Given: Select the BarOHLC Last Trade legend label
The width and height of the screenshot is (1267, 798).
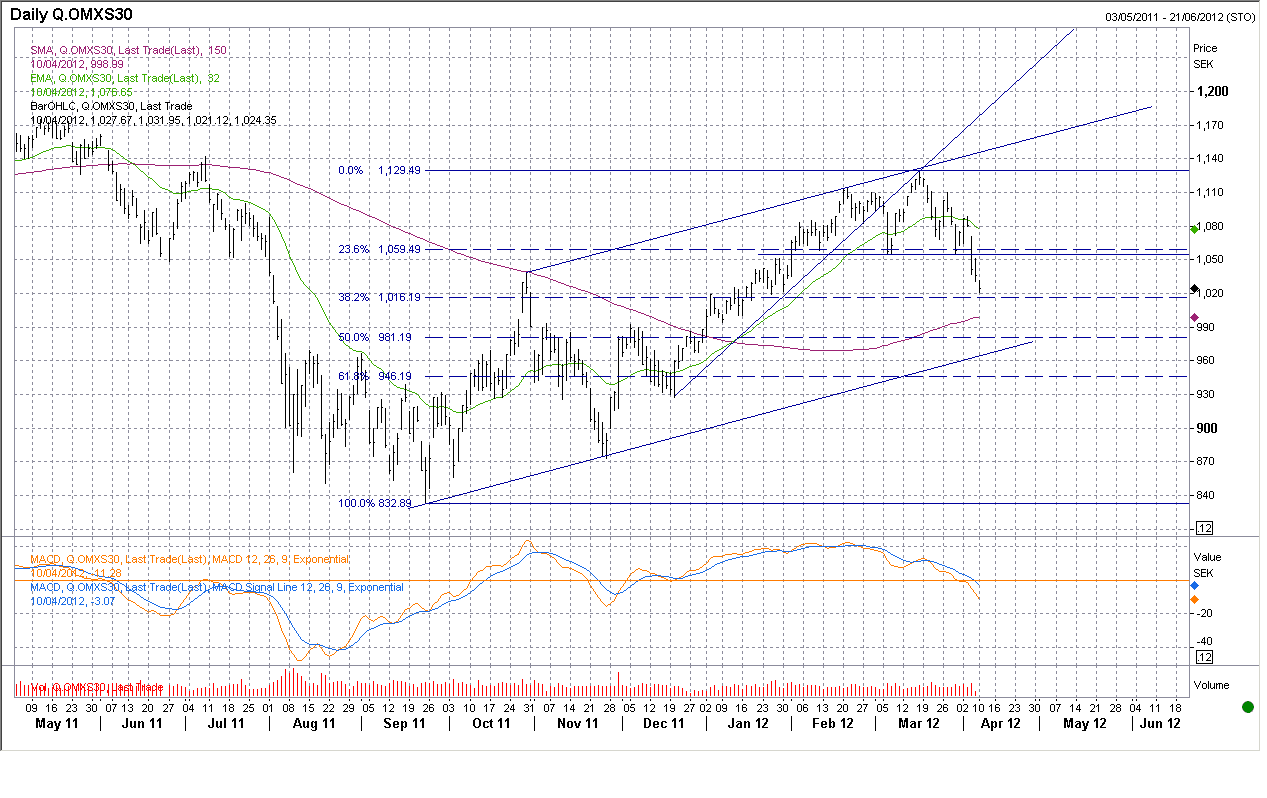Looking at the screenshot, I should (111, 106).
